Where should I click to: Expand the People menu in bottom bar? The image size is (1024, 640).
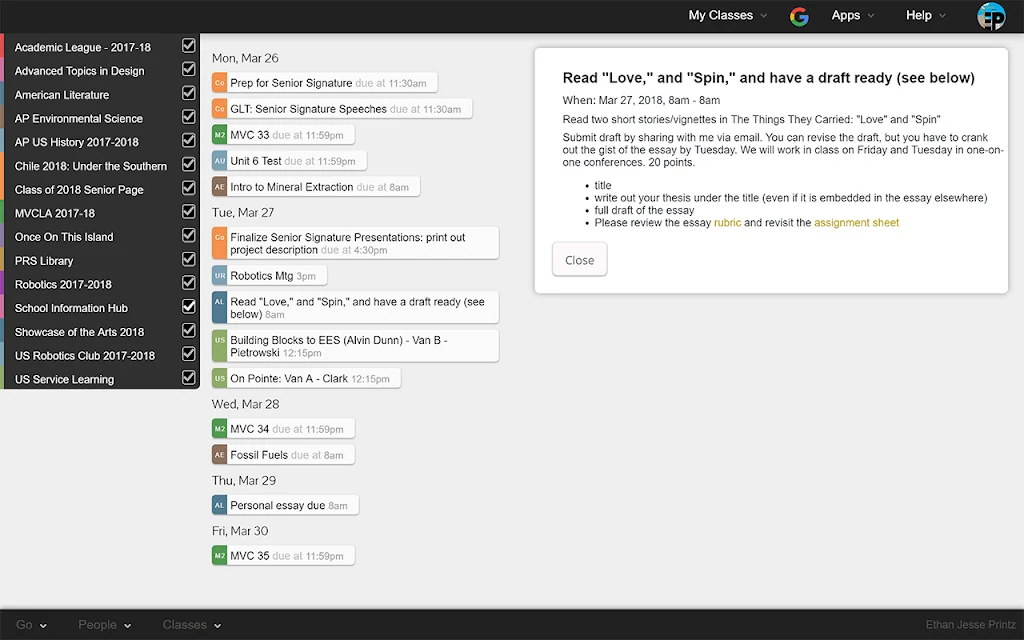coord(104,625)
